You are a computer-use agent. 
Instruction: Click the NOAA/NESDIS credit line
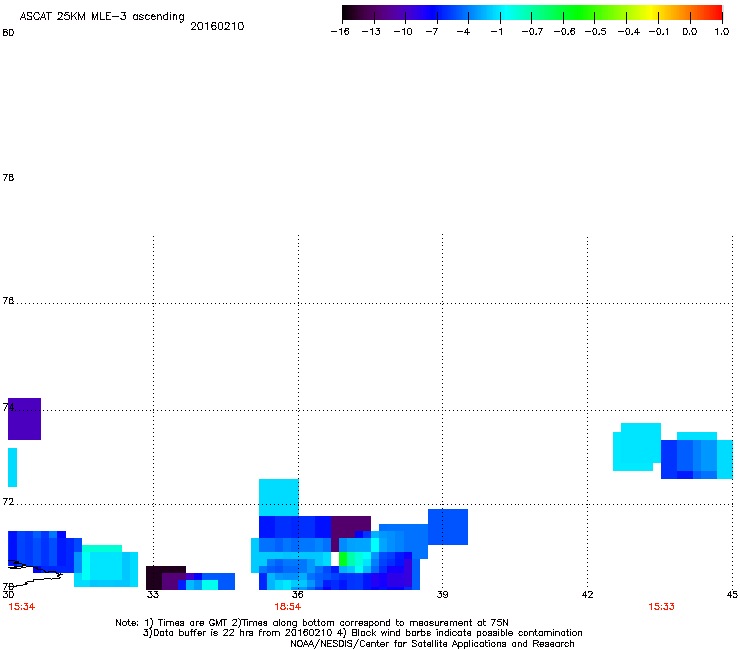point(432,644)
